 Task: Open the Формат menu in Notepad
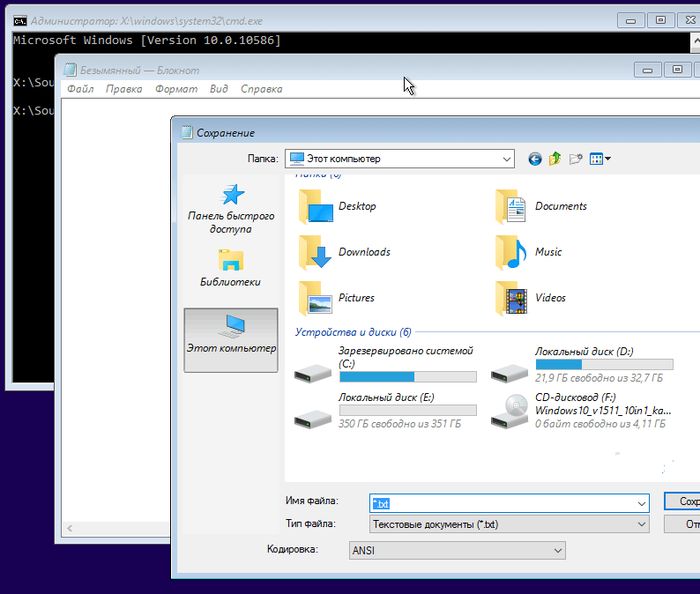(x=176, y=89)
